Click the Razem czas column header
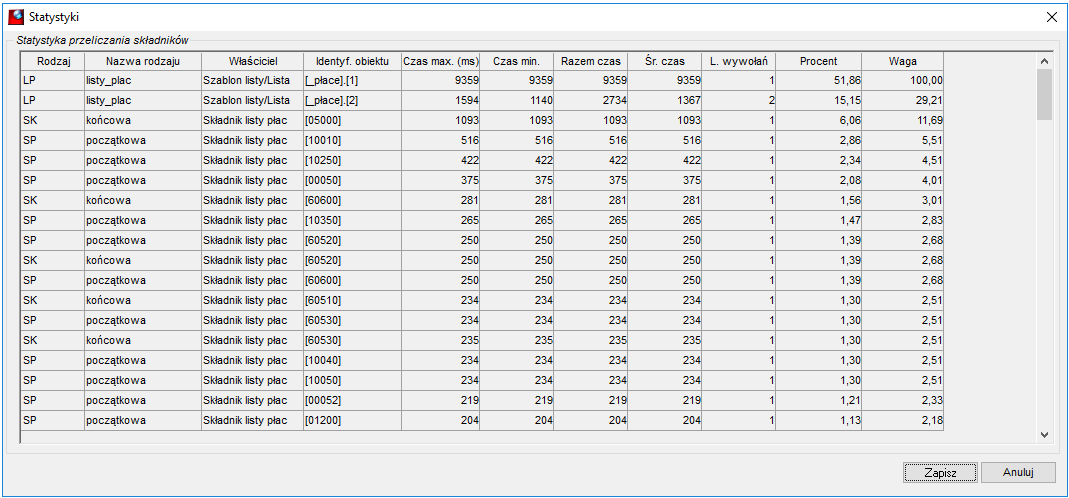The image size is (1069, 498). pyautogui.click(x=590, y=61)
